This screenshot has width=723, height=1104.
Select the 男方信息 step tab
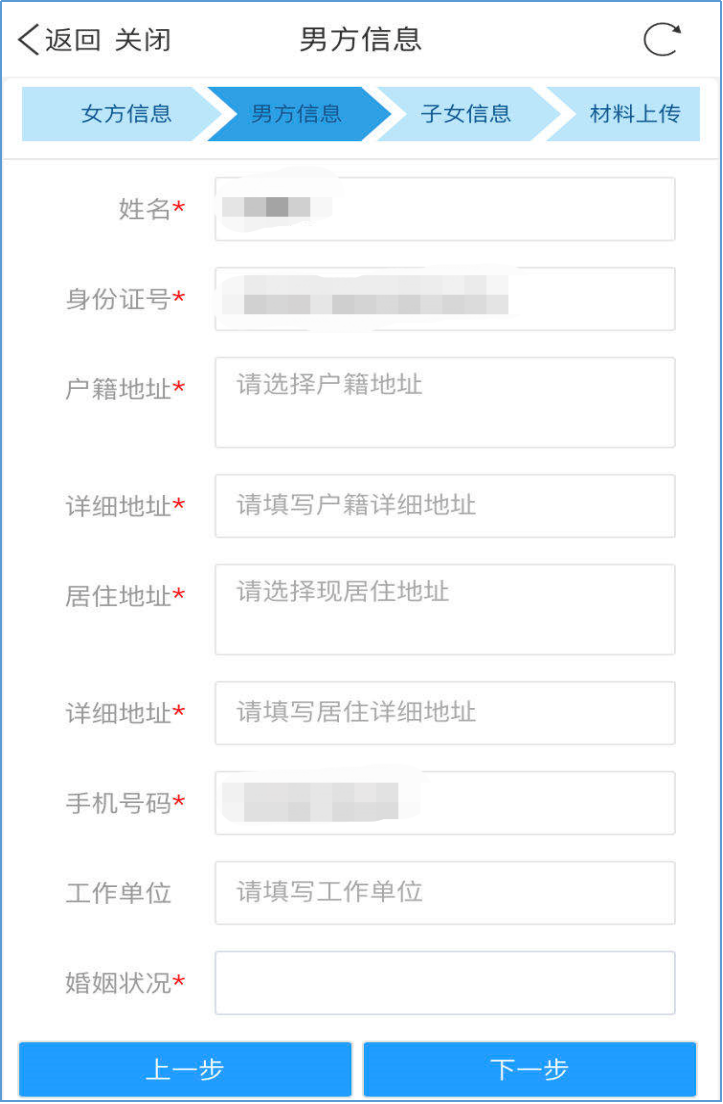(295, 114)
